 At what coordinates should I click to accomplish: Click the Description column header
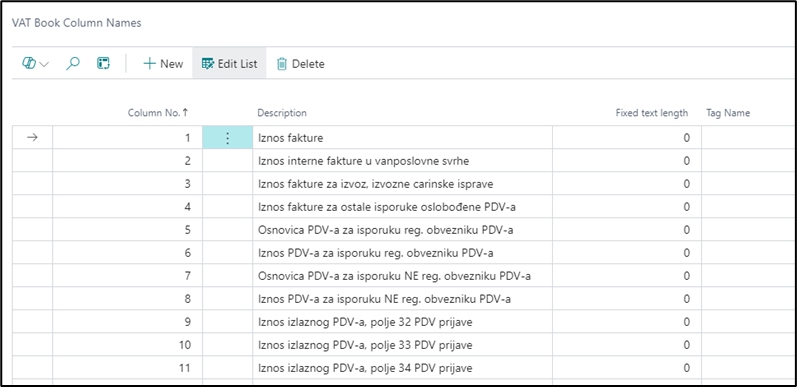(x=282, y=113)
